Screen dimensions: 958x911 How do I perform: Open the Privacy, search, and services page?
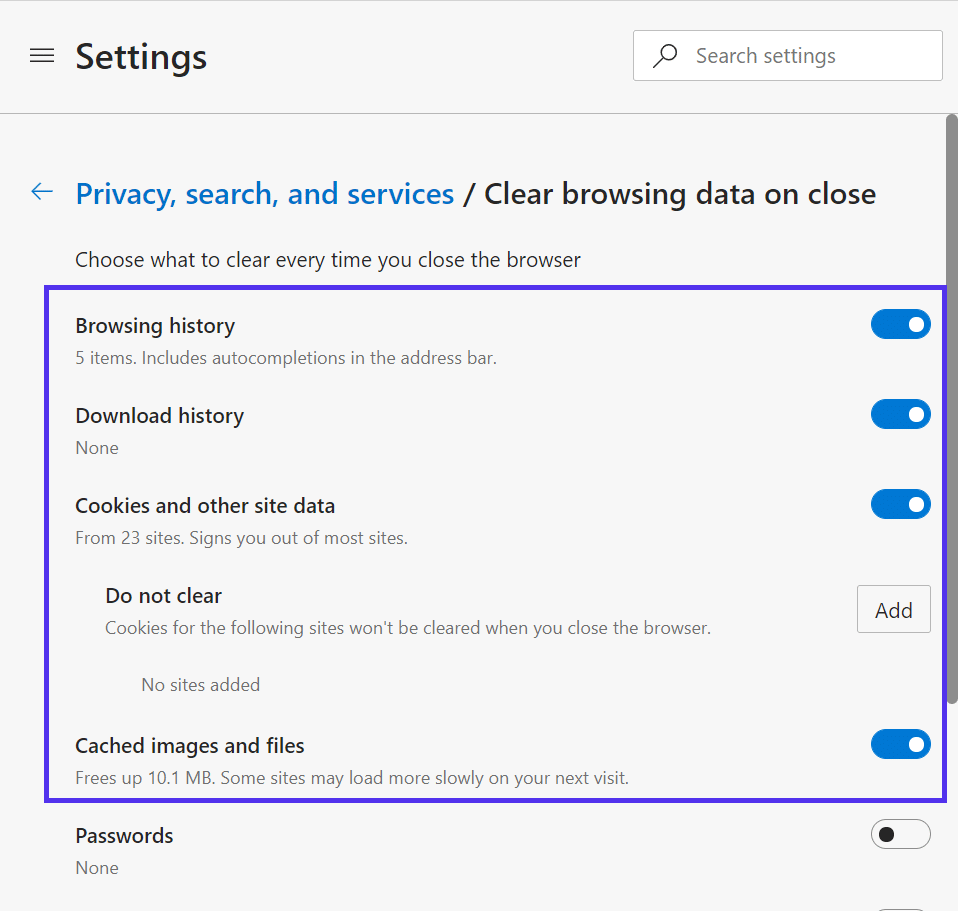click(264, 193)
